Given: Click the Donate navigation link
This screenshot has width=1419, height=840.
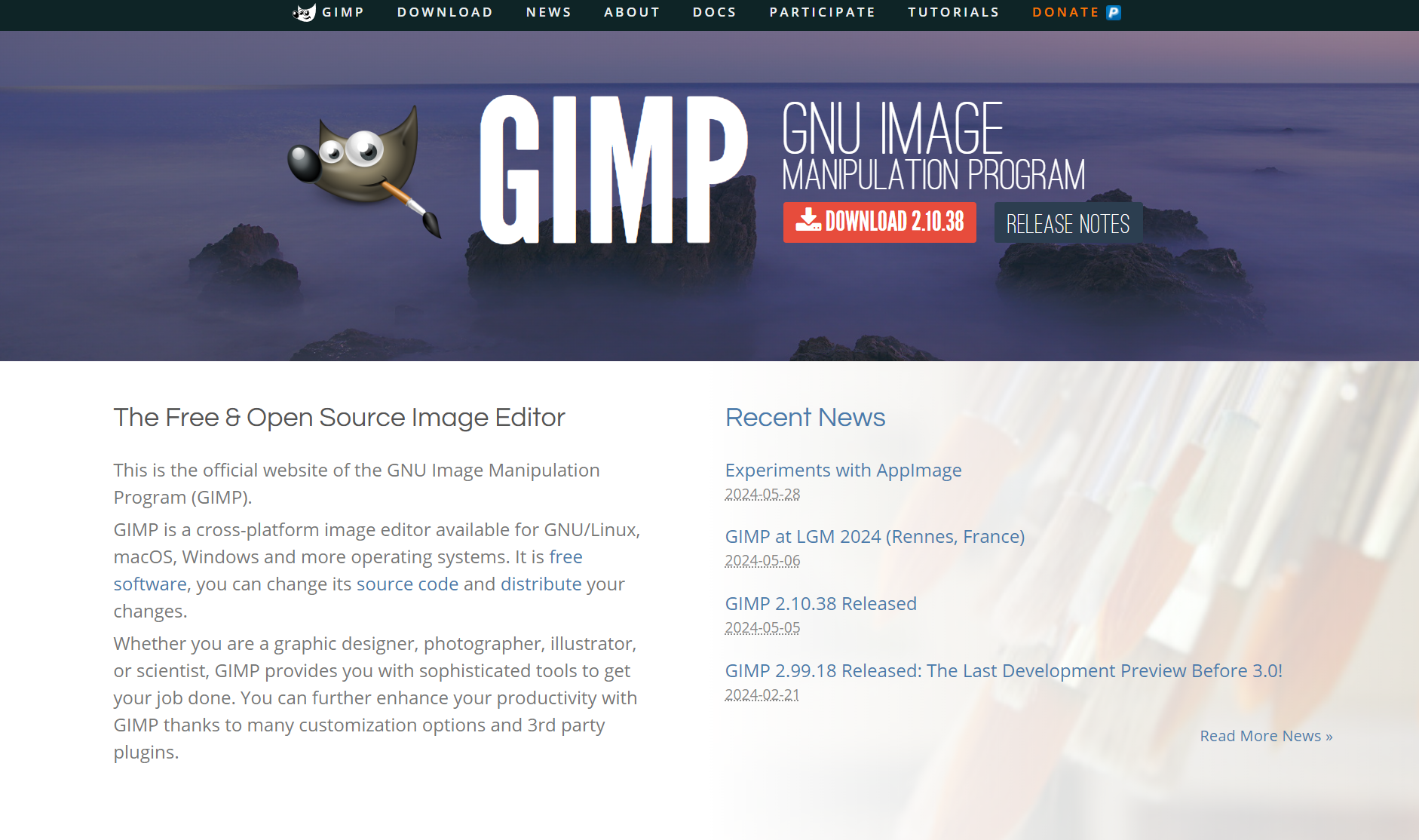Looking at the screenshot, I should point(1065,12).
